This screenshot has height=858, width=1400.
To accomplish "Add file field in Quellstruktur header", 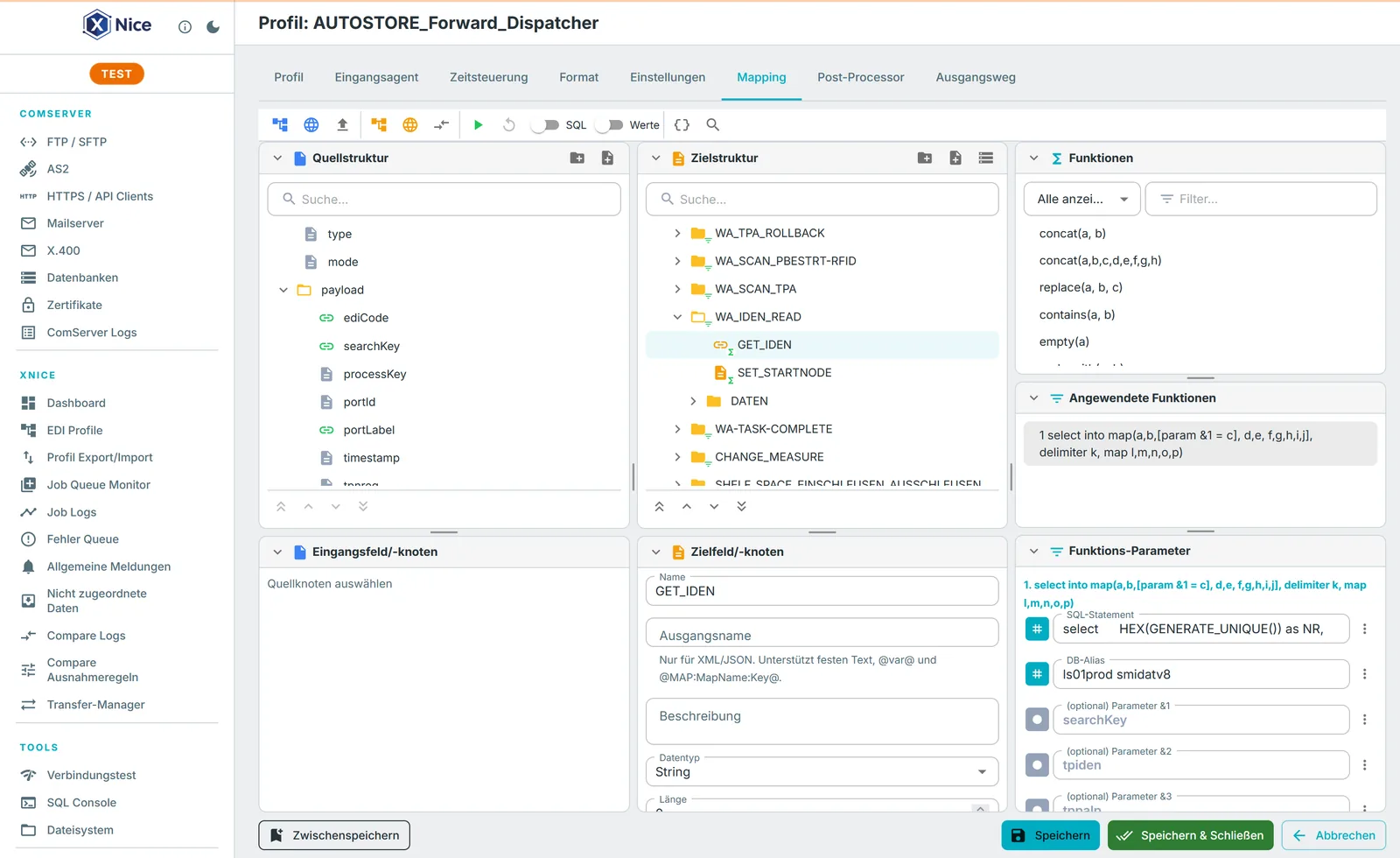I will tap(607, 158).
